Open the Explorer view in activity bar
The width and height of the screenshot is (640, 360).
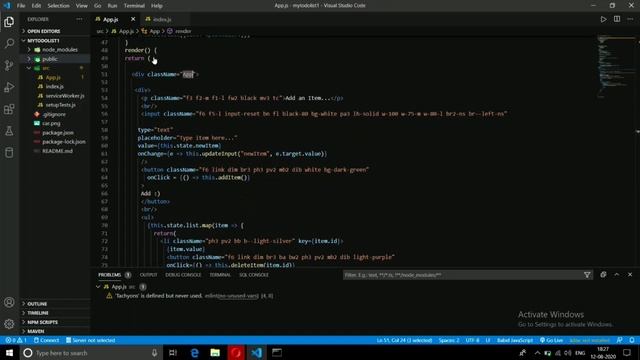pyautogui.click(x=9, y=22)
